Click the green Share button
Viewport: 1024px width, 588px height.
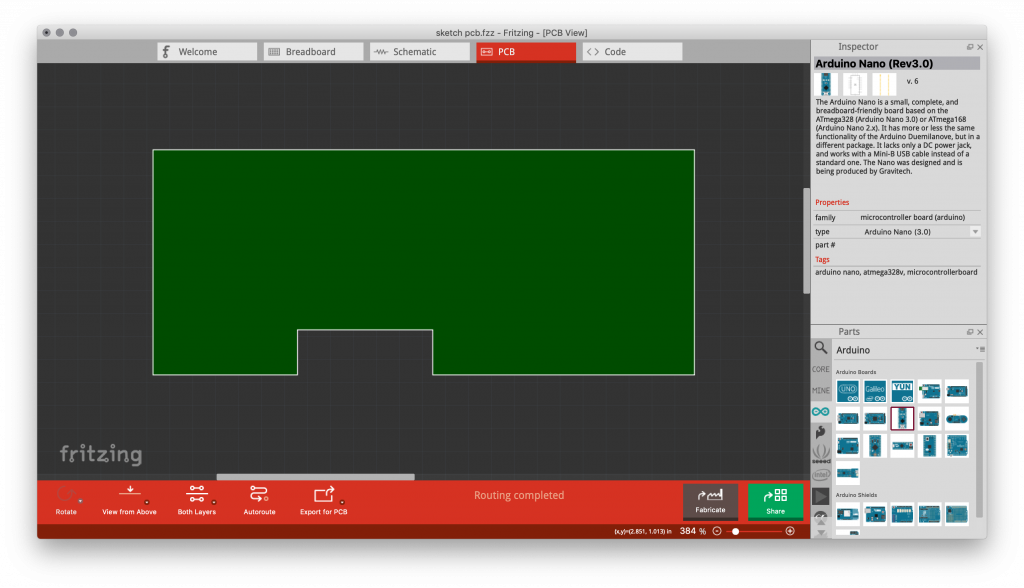click(x=775, y=501)
